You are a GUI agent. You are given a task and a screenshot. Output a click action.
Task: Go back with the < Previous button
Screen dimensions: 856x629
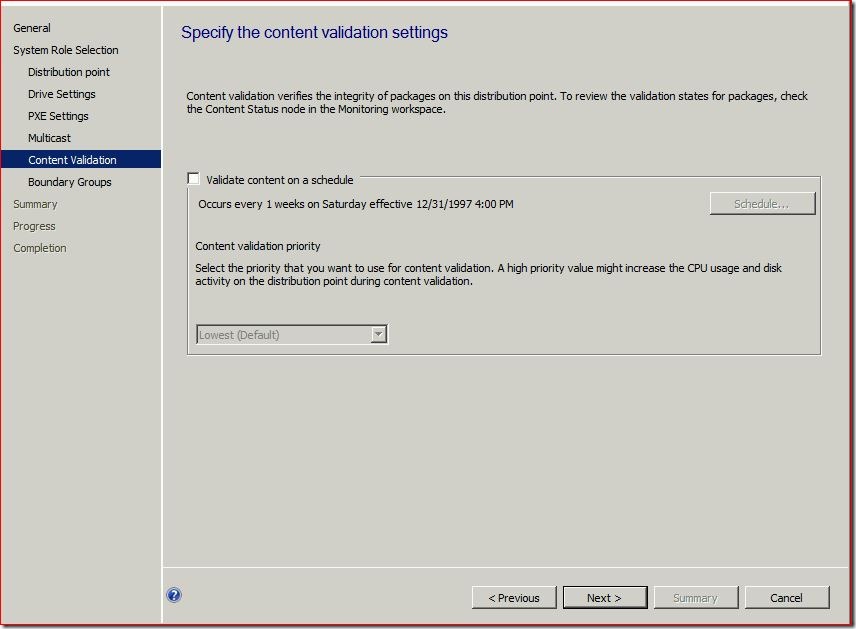(513, 598)
